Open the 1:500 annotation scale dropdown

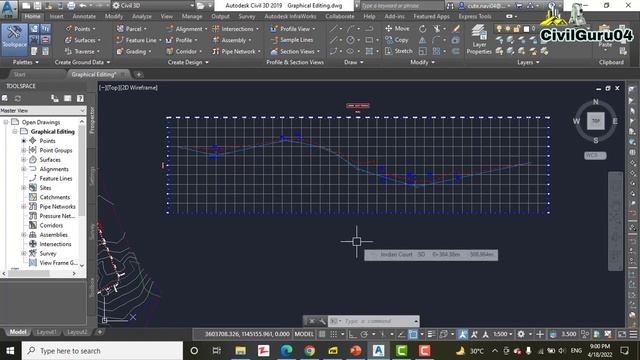(502, 334)
